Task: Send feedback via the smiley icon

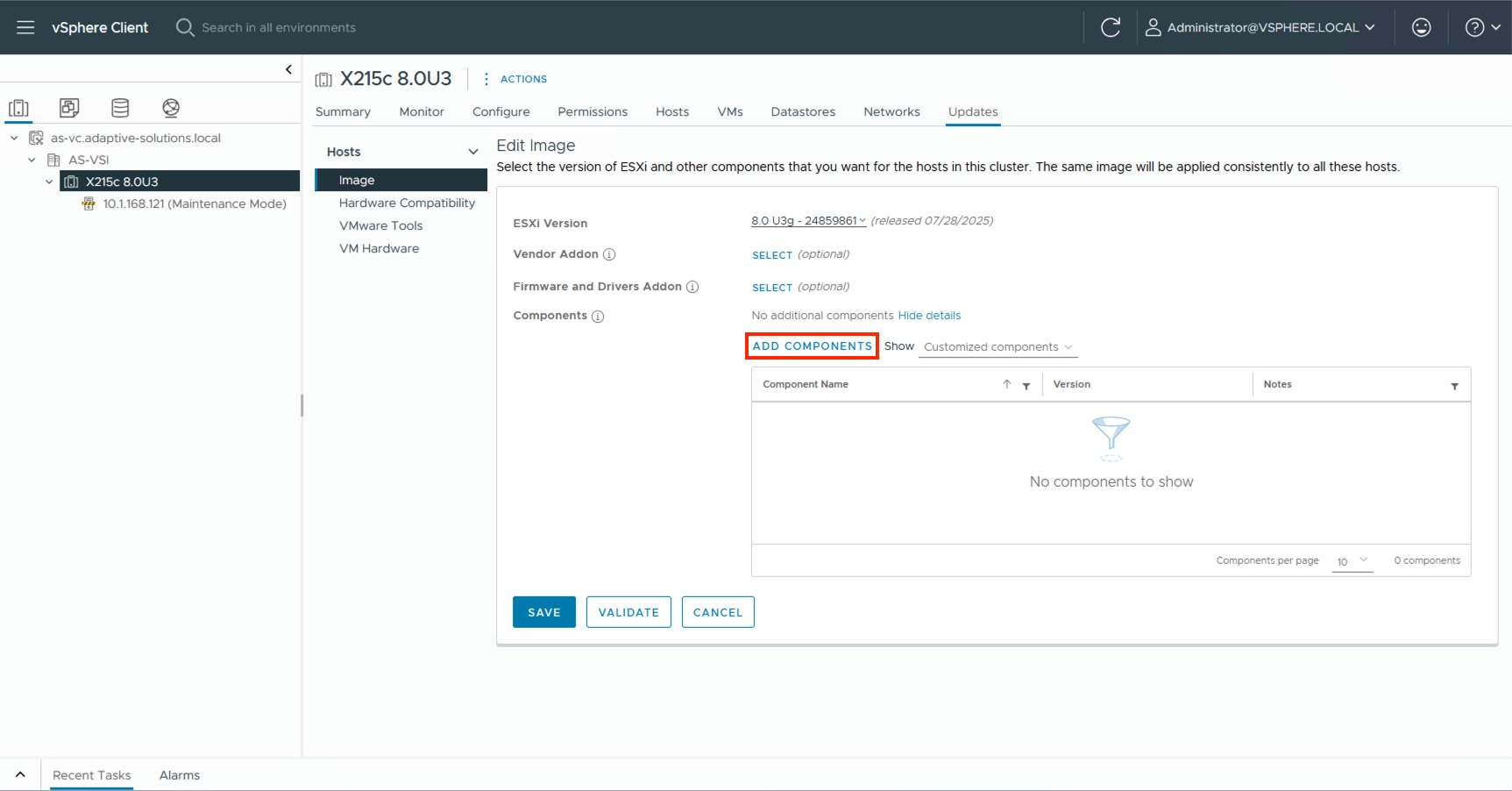Action: [x=1420, y=27]
